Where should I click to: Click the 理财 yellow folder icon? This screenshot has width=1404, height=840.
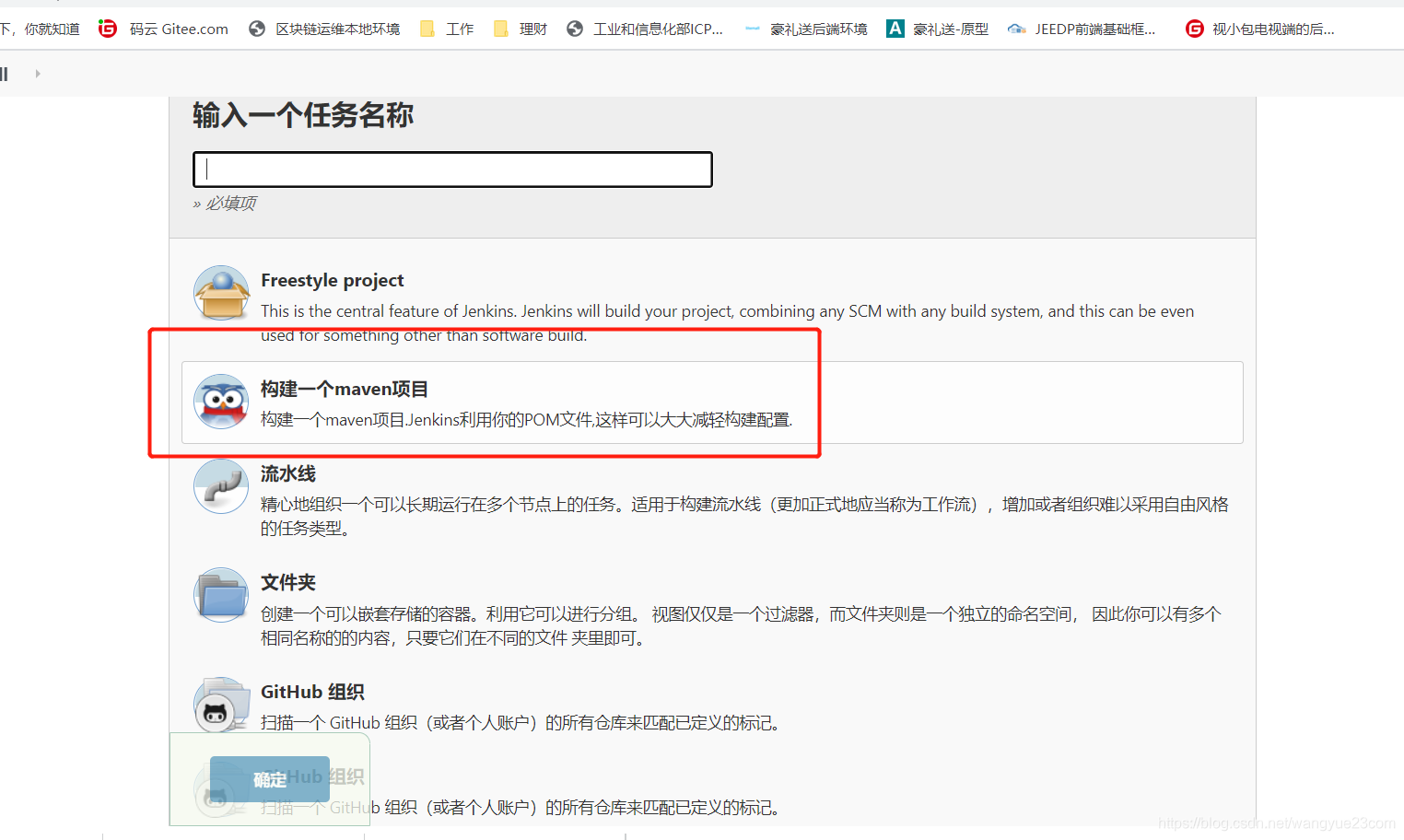tap(500, 29)
